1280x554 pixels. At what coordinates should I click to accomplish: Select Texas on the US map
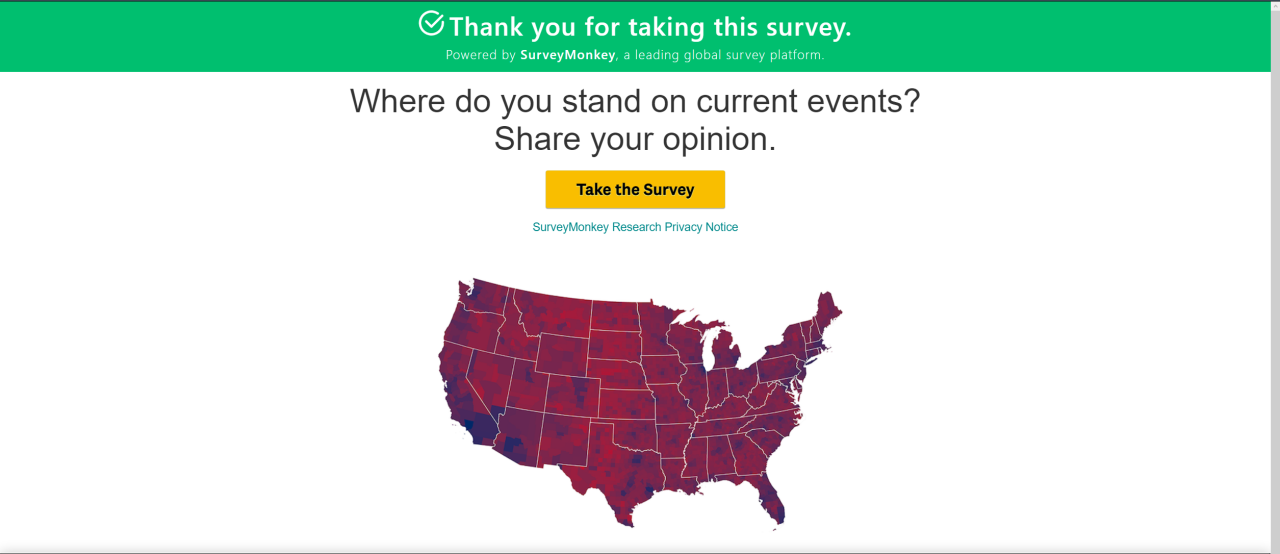pos(612,467)
